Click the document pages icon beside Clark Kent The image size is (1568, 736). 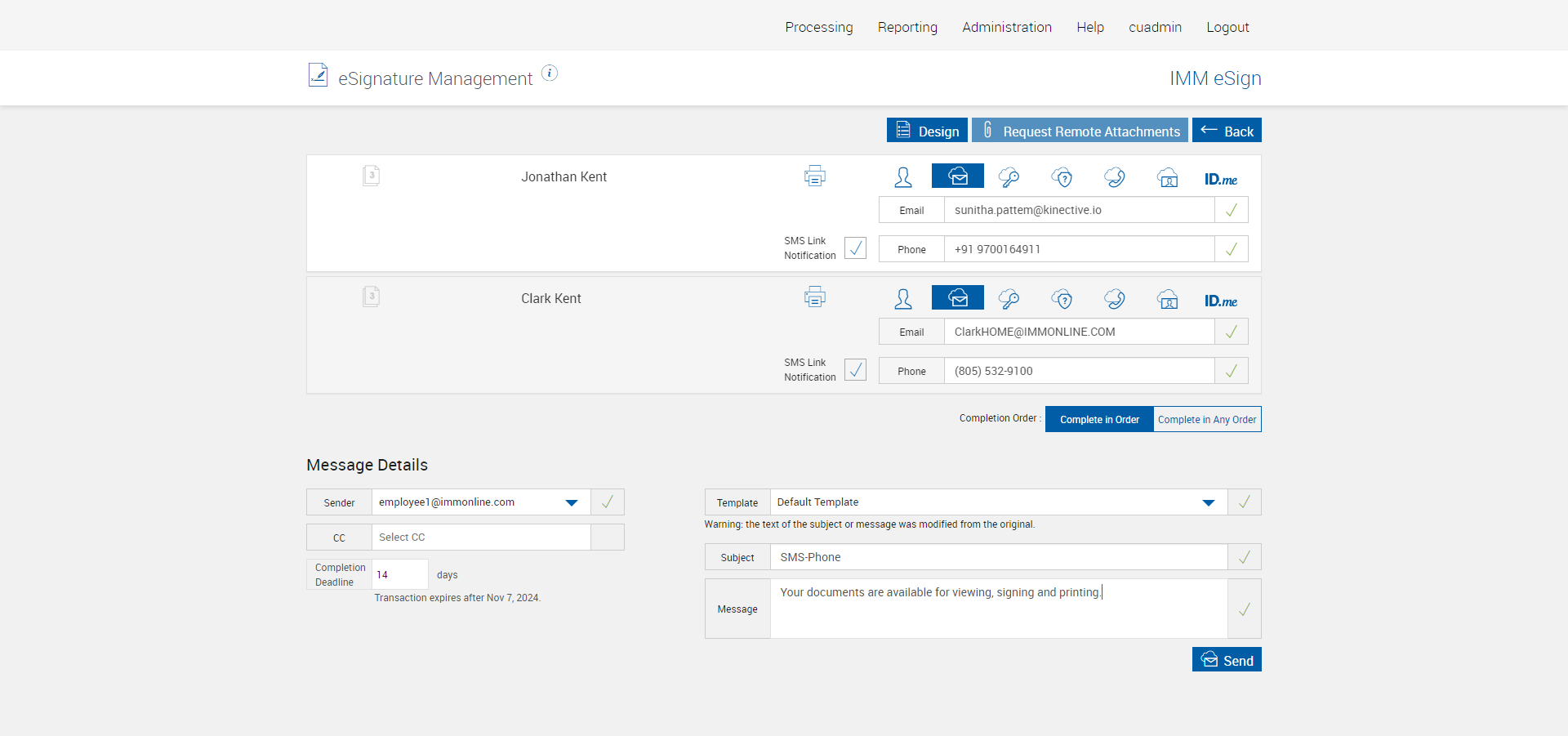point(372,297)
